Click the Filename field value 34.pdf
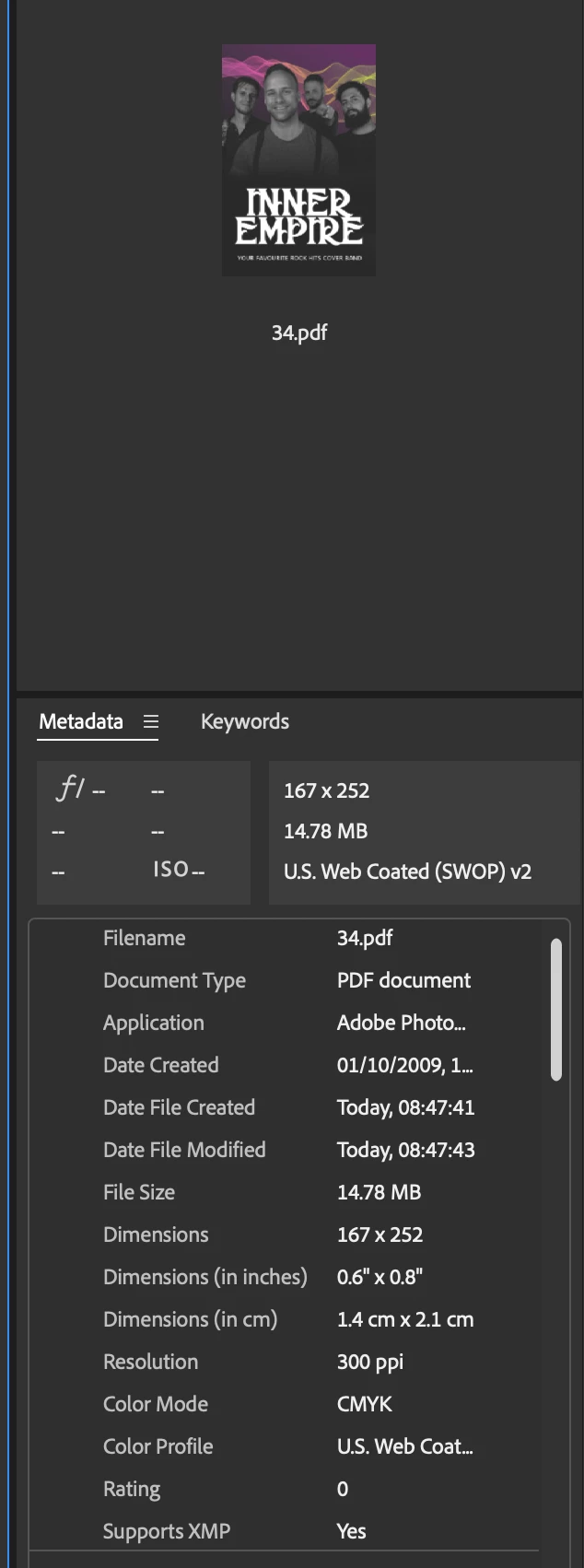This screenshot has width=584, height=1568. click(x=365, y=938)
